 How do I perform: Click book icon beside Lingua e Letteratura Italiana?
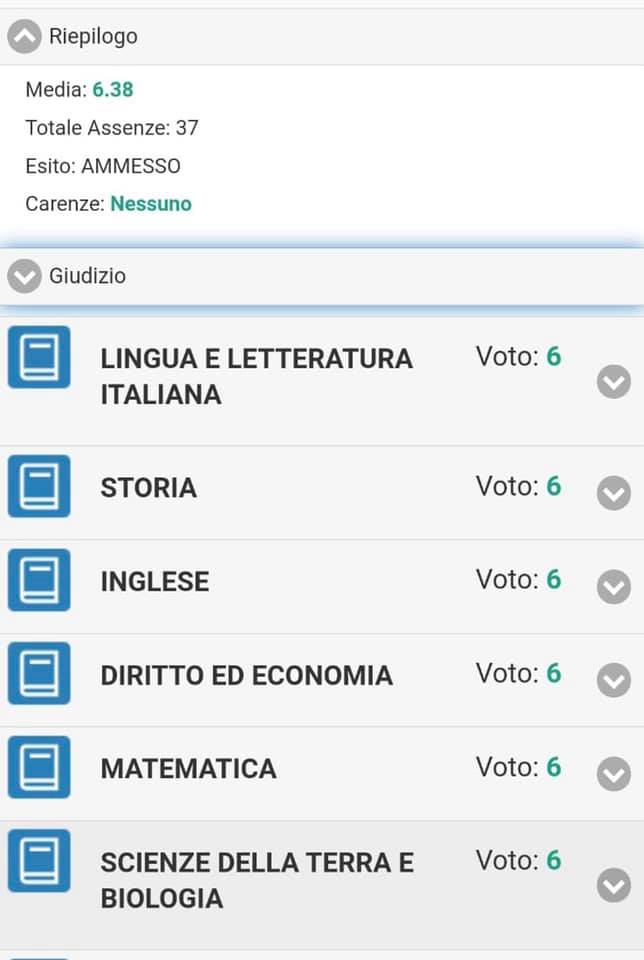coord(39,357)
